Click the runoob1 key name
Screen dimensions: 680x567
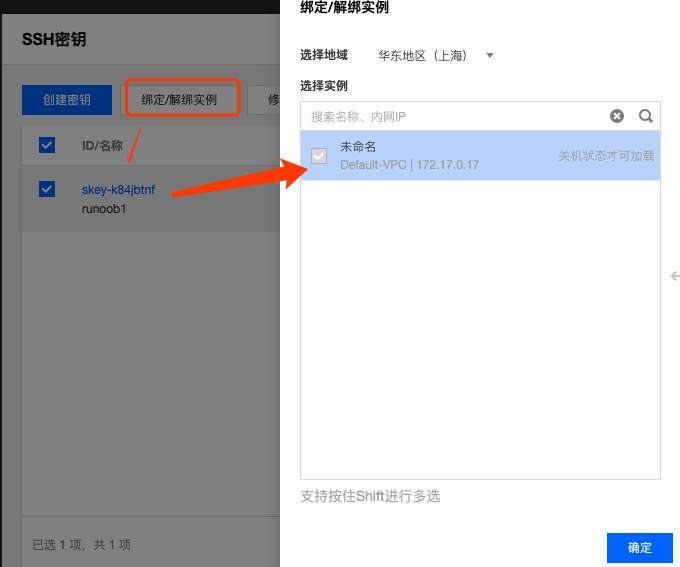point(104,209)
